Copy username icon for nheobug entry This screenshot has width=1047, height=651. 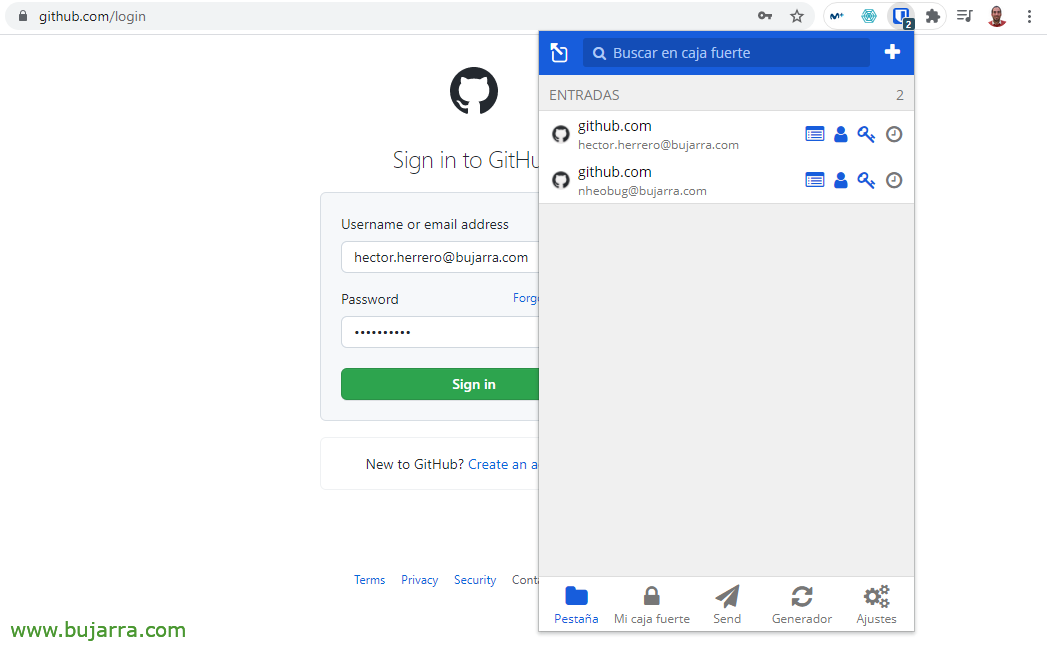click(x=841, y=180)
